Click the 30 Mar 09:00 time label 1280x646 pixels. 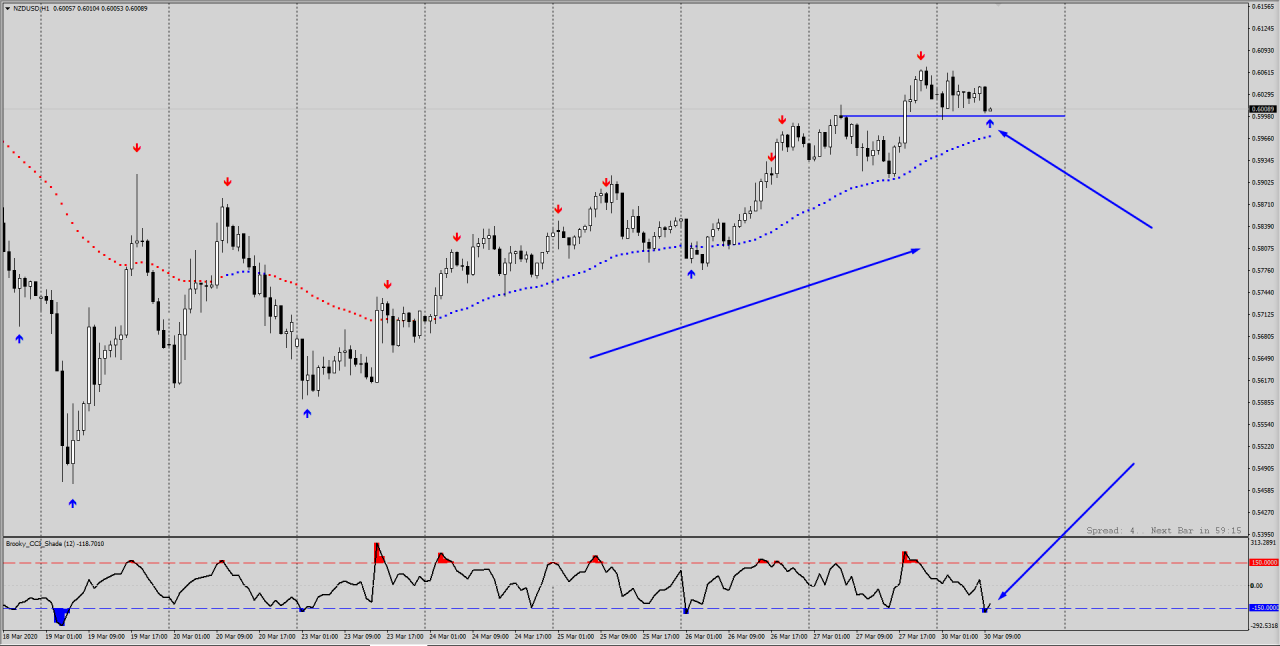[1004, 636]
